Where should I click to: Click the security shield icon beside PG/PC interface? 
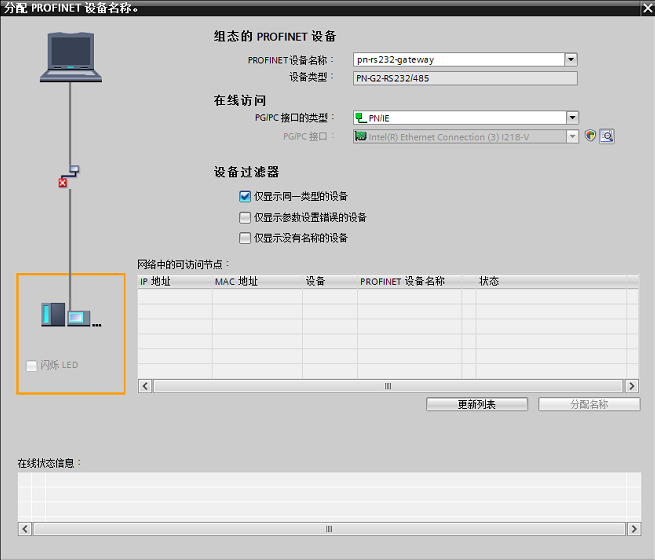(590, 136)
